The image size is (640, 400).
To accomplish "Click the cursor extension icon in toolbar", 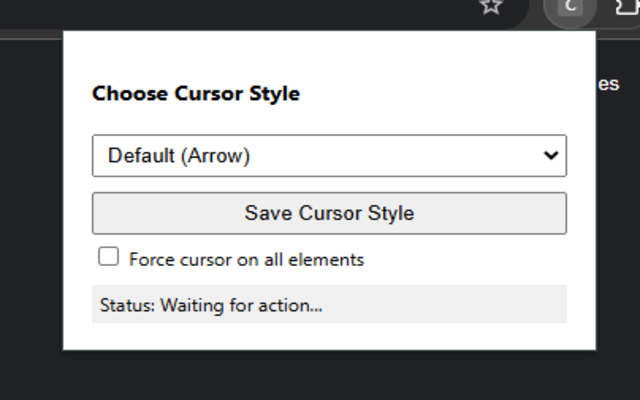I will tap(570, 7).
